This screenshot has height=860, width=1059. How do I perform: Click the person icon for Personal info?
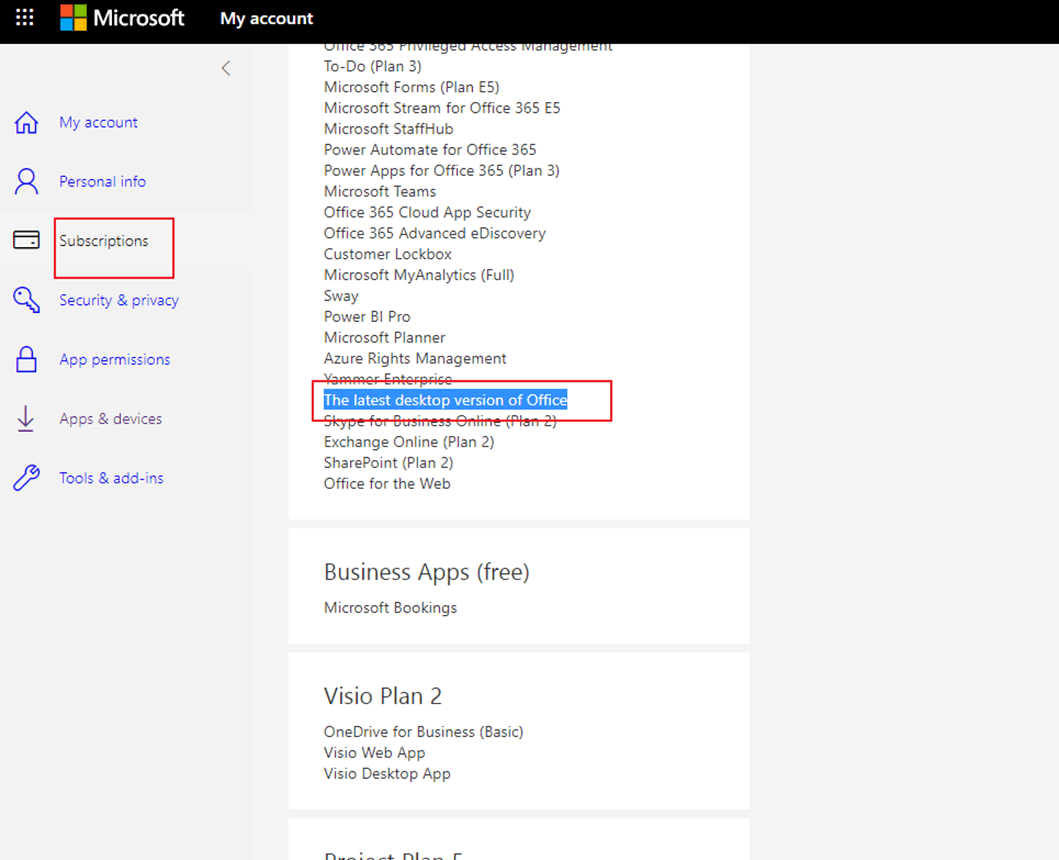point(26,181)
